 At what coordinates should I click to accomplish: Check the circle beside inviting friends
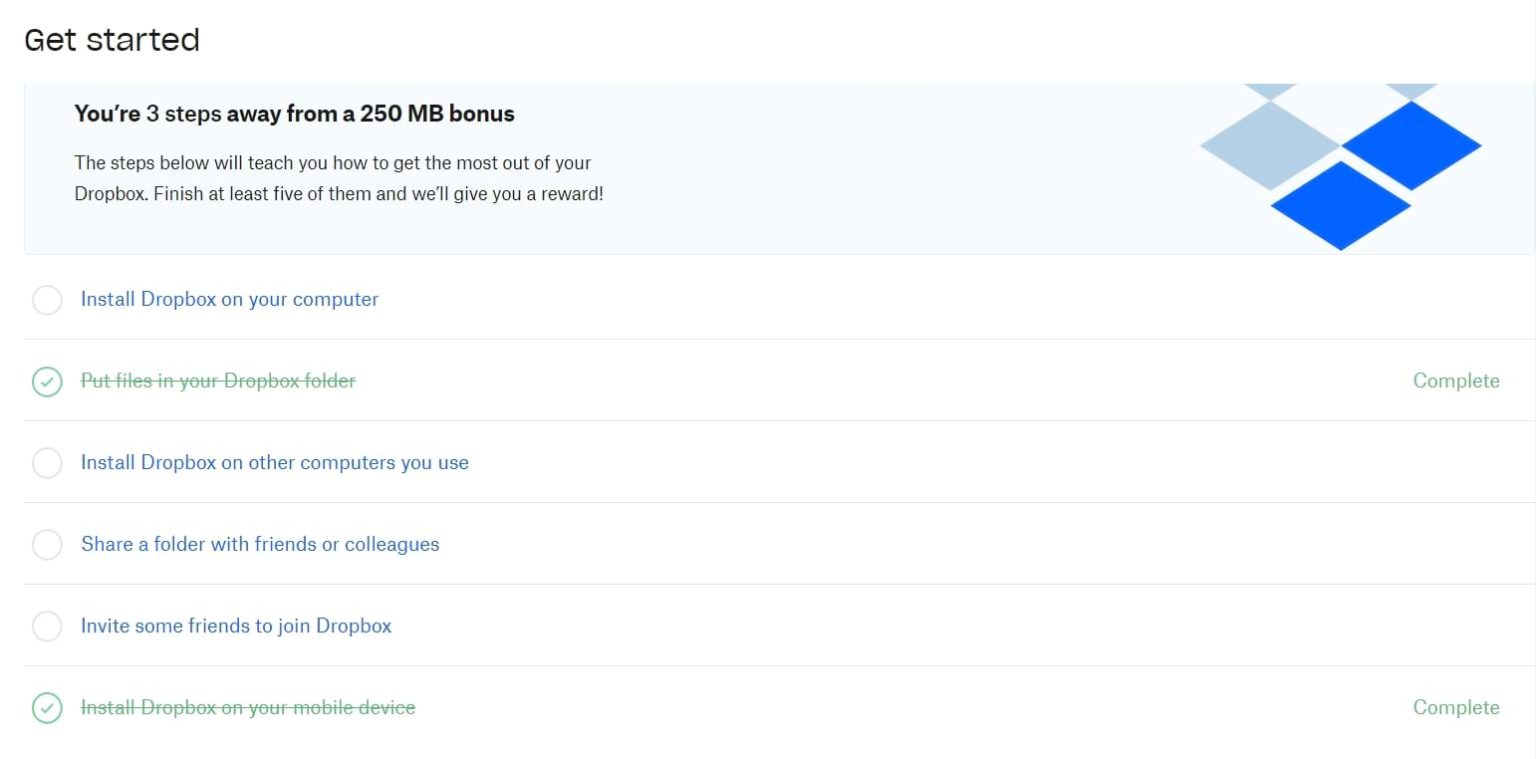[x=47, y=626]
